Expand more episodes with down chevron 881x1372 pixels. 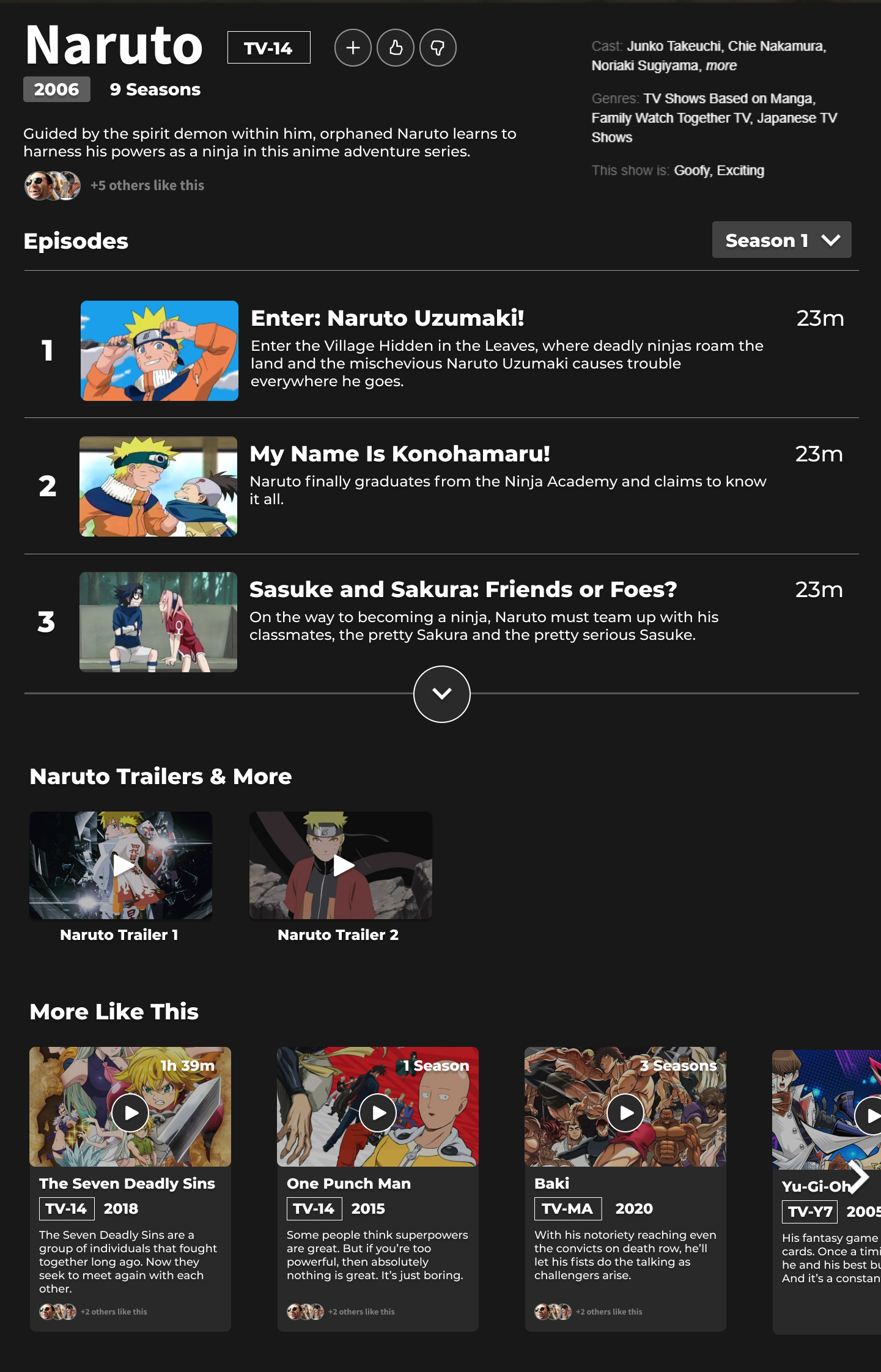click(x=441, y=694)
